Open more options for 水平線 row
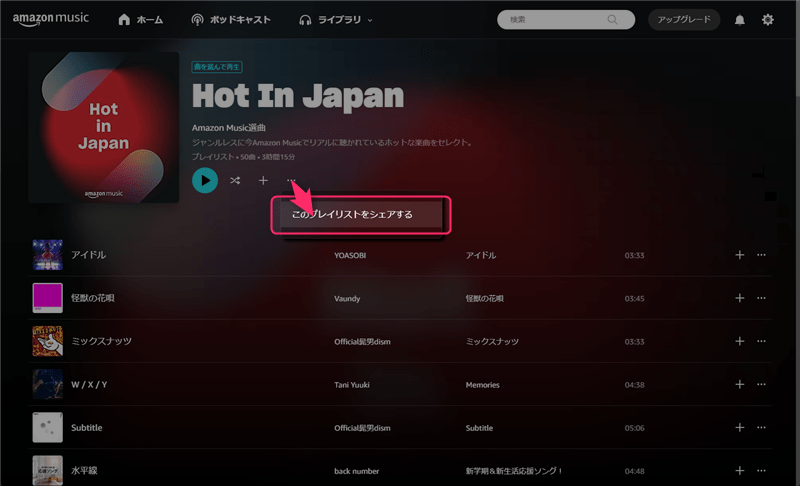 [761, 470]
